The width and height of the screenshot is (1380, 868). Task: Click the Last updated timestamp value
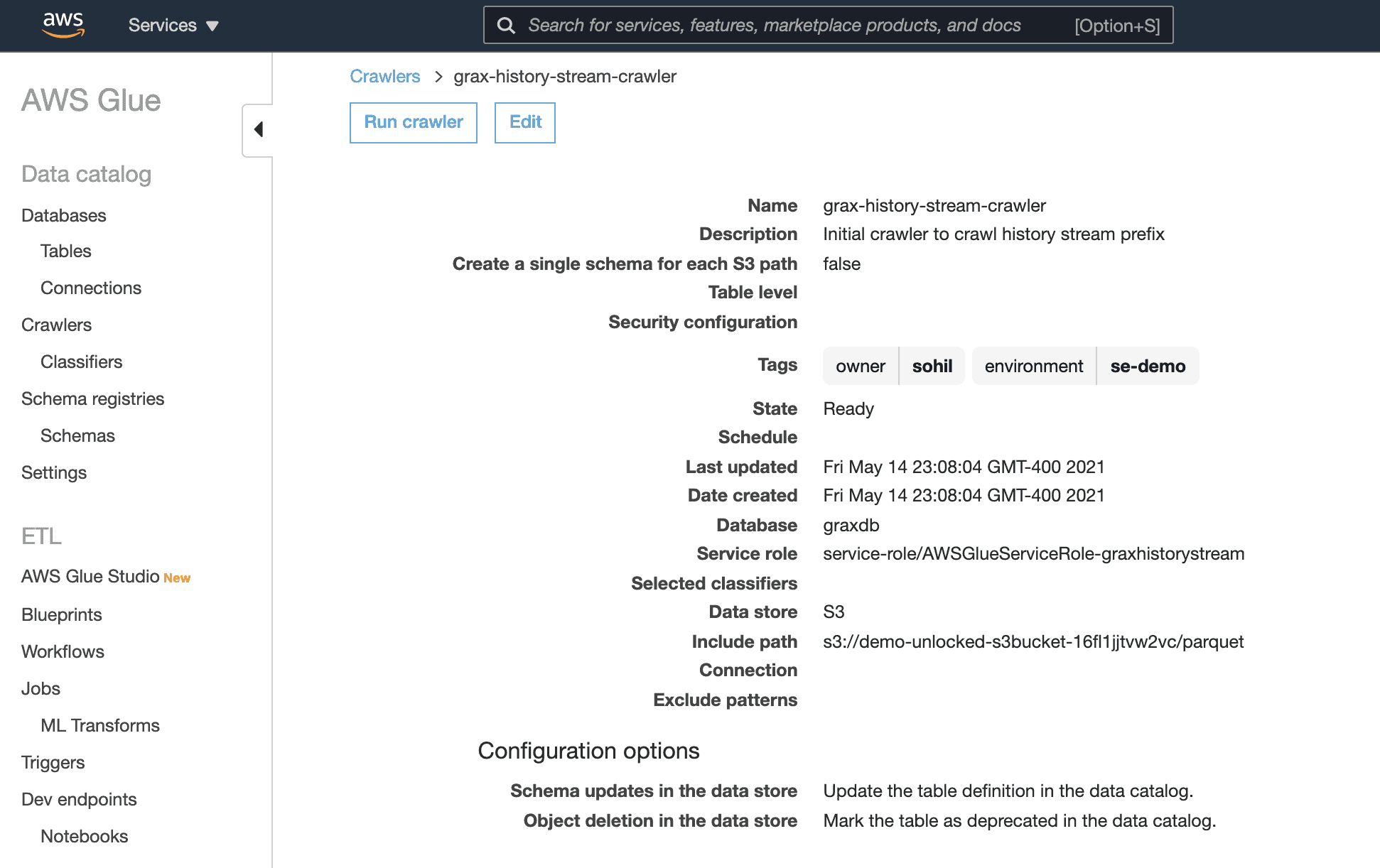(964, 467)
